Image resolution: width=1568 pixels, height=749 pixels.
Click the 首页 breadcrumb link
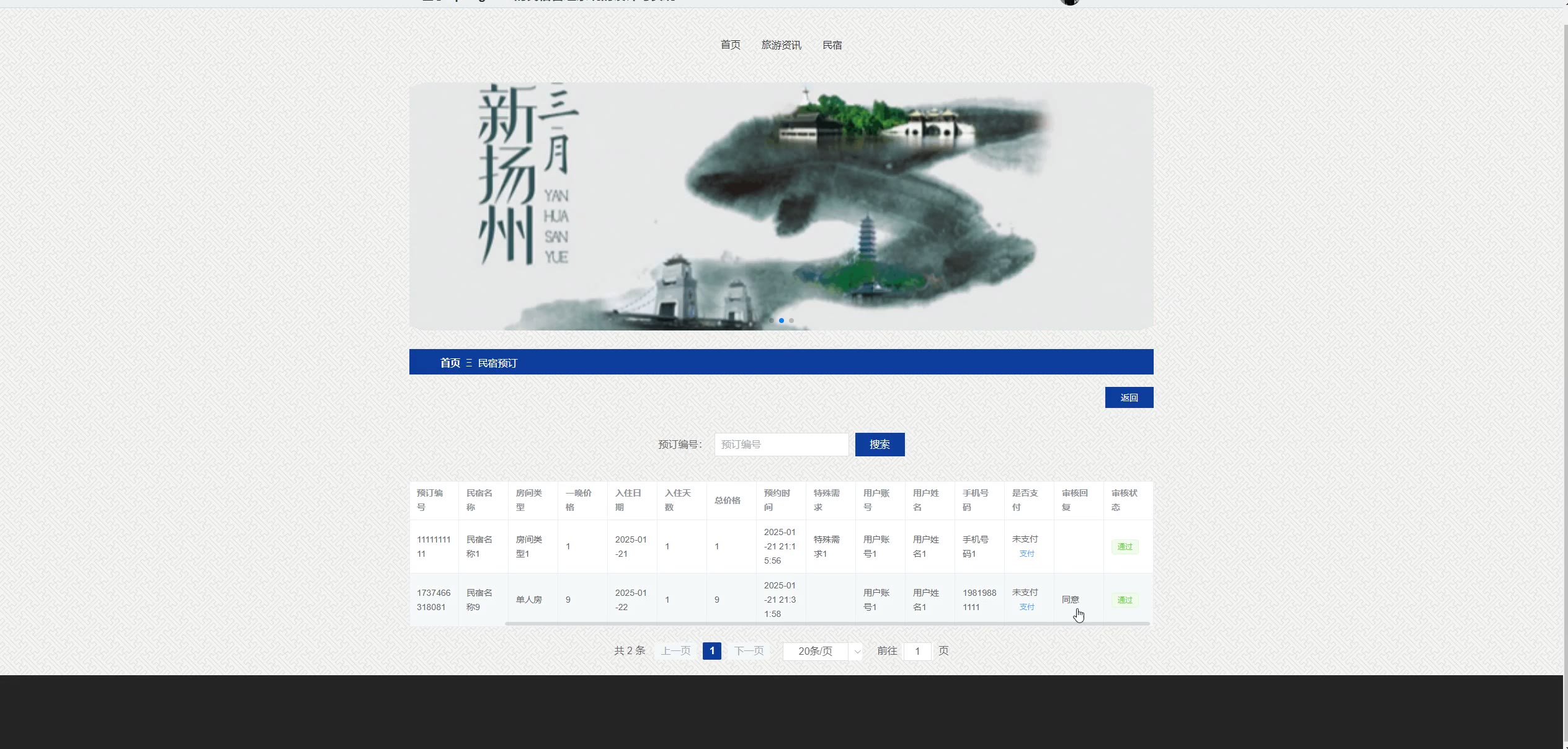(450, 363)
